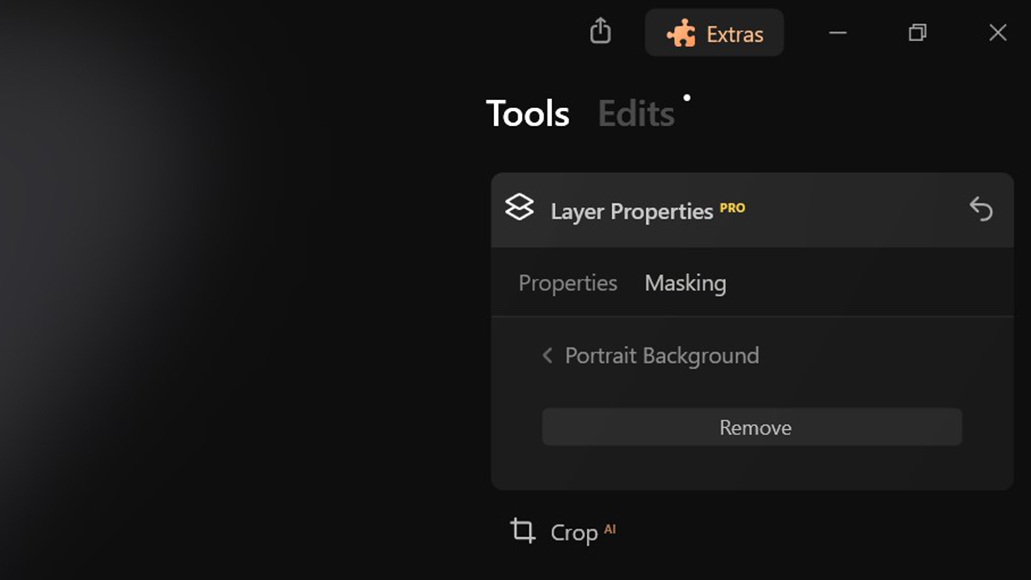Collapse the Layer Properties panel header
1031x580 pixels.
click(x=752, y=210)
